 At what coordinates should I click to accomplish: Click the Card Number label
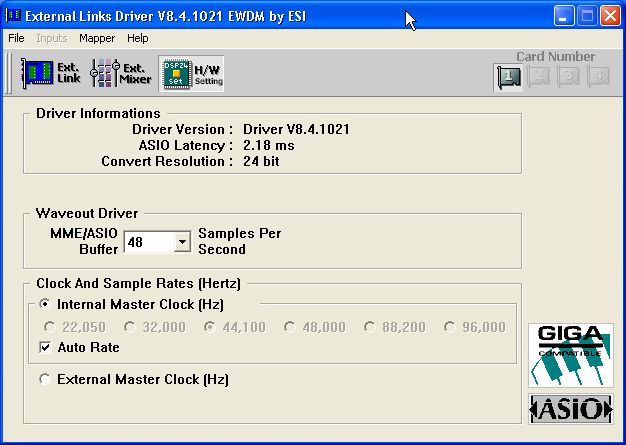[x=556, y=57]
